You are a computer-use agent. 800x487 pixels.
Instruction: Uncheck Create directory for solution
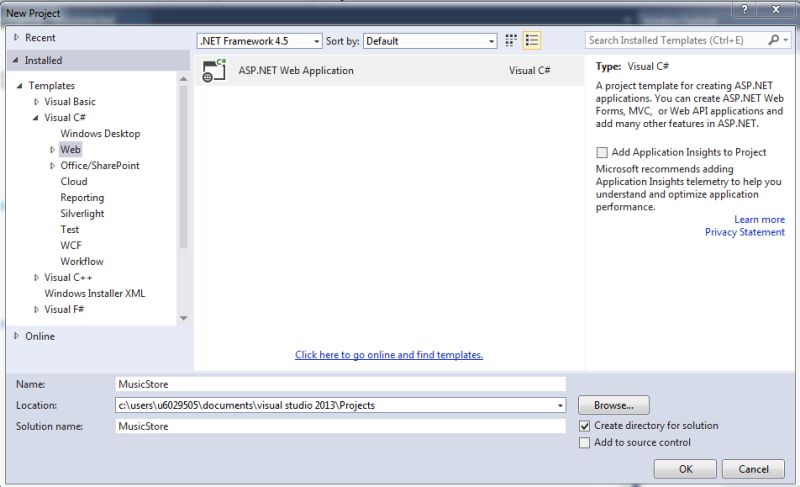coord(584,426)
